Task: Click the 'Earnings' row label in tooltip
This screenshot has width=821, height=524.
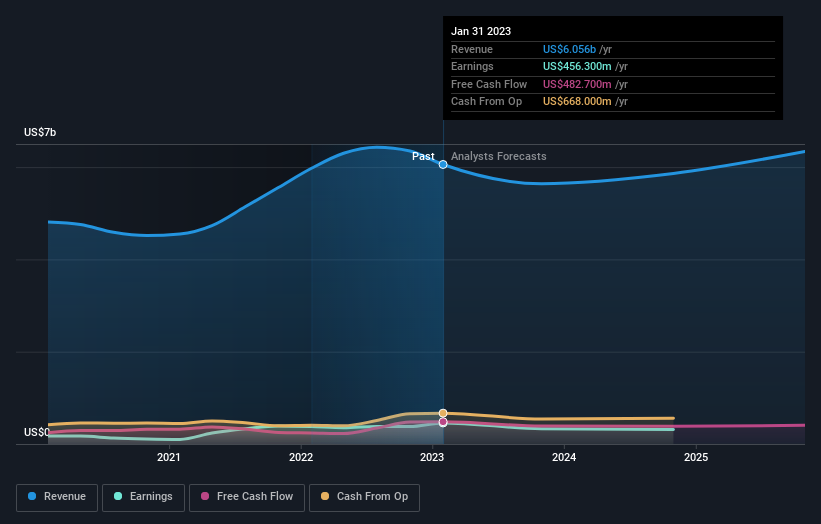Action: coord(472,66)
